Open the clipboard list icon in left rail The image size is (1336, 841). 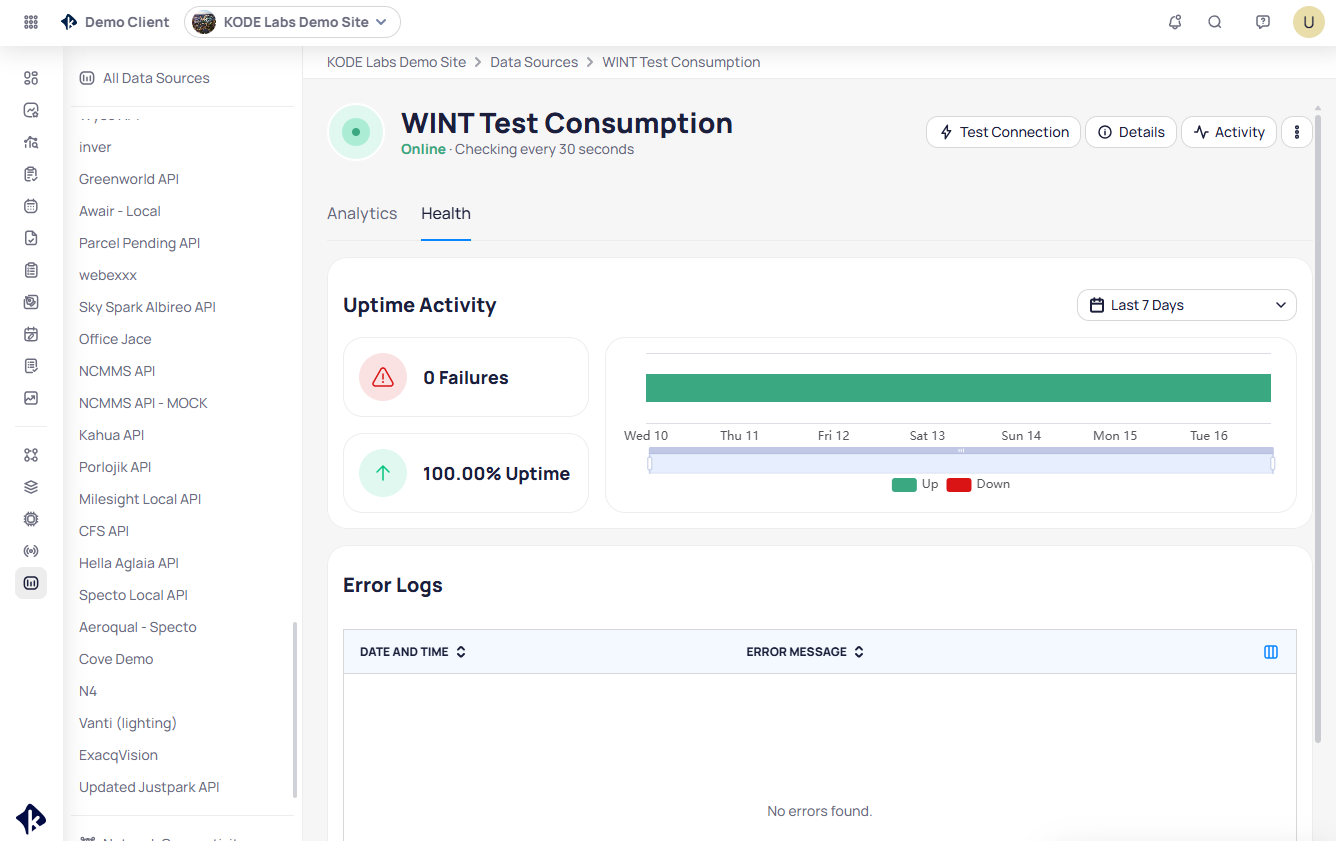tap(31, 270)
